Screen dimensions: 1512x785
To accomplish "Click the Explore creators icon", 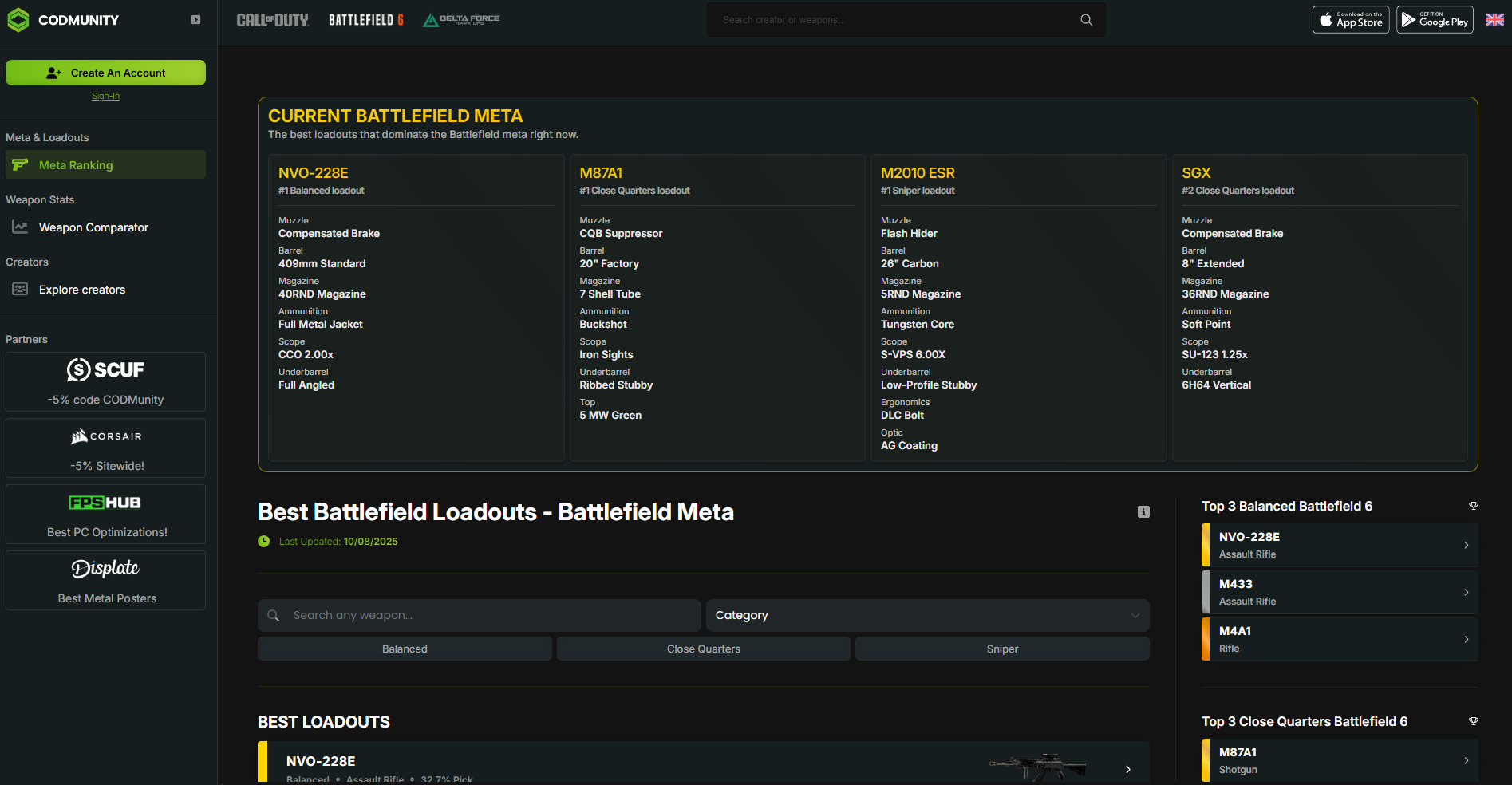I will [x=20, y=289].
